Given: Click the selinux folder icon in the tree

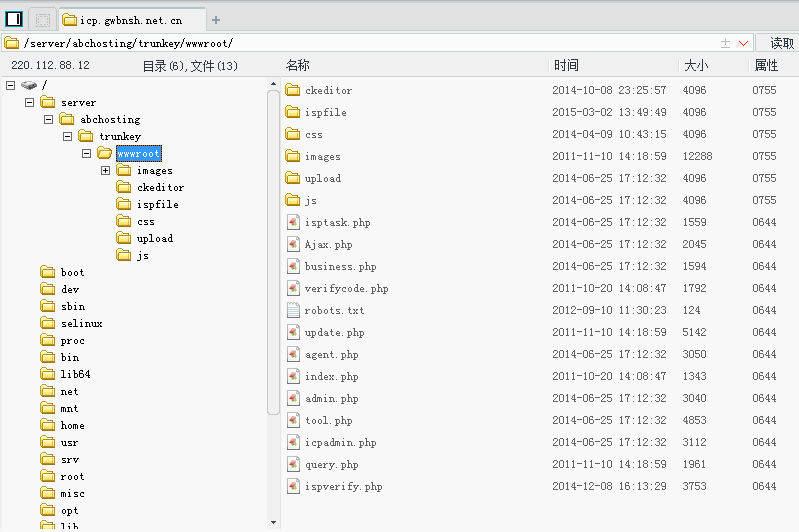Looking at the screenshot, I should pyautogui.click(x=47, y=323).
